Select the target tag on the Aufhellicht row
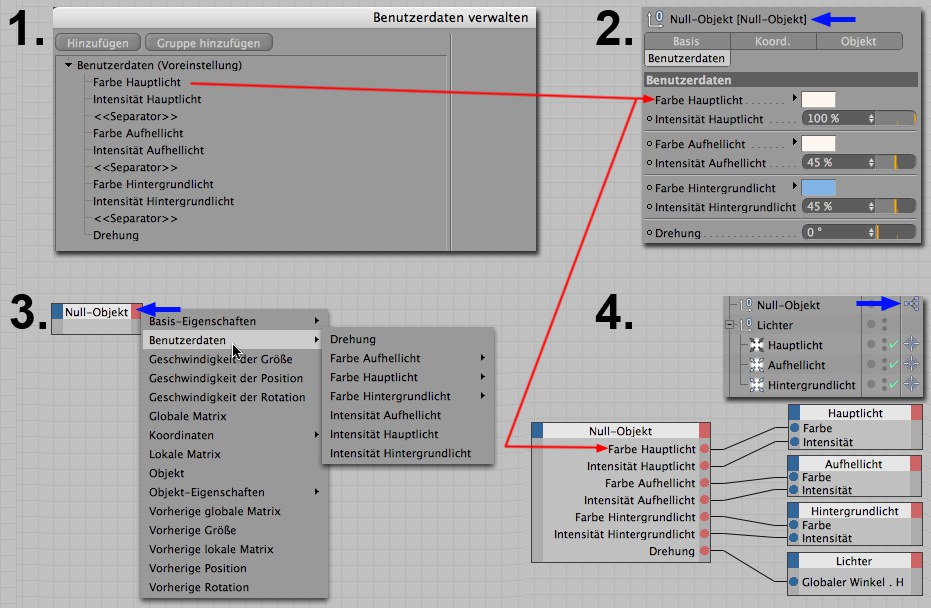The width and height of the screenshot is (931, 608). pyautogui.click(x=911, y=364)
